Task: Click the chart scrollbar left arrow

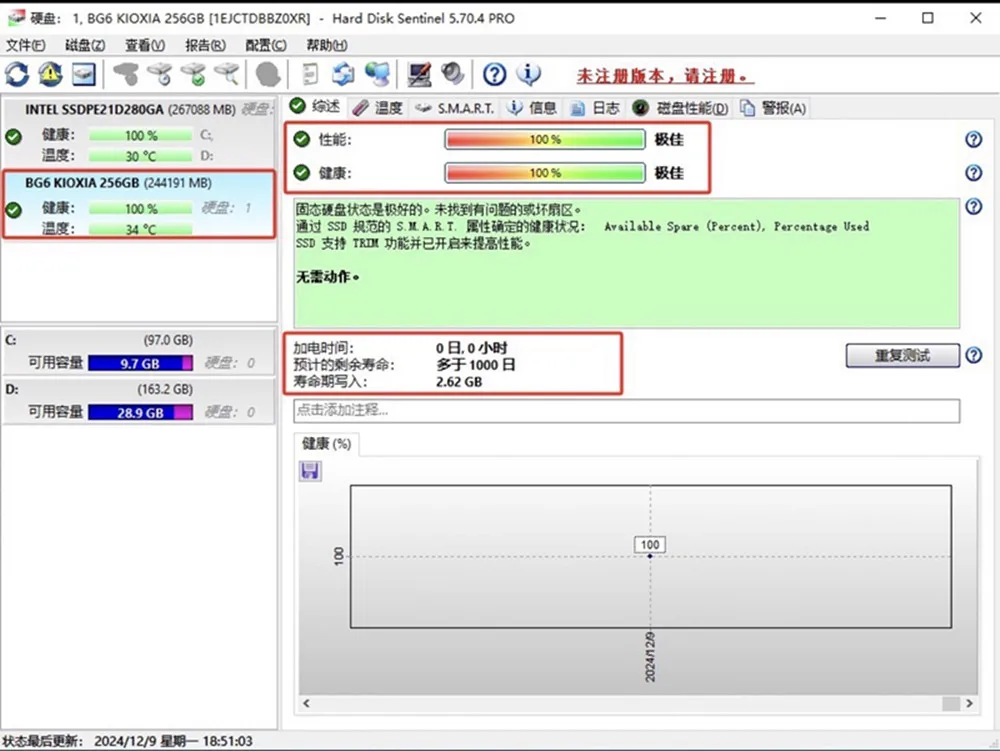Action: pos(307,703)
